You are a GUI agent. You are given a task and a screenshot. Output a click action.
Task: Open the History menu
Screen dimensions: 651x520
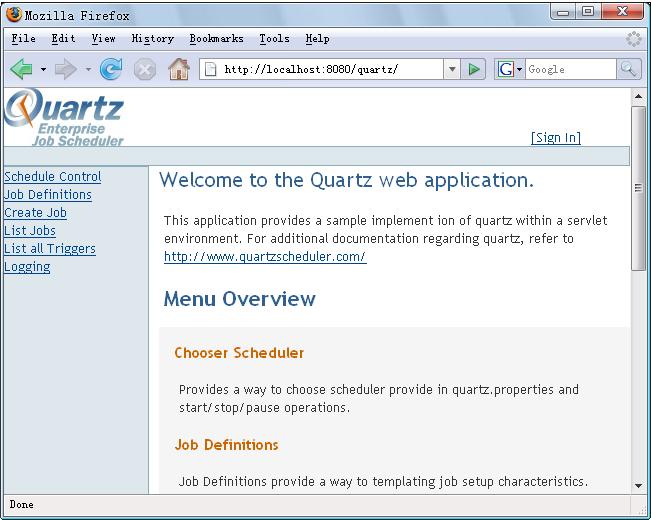tap(152, 39)
